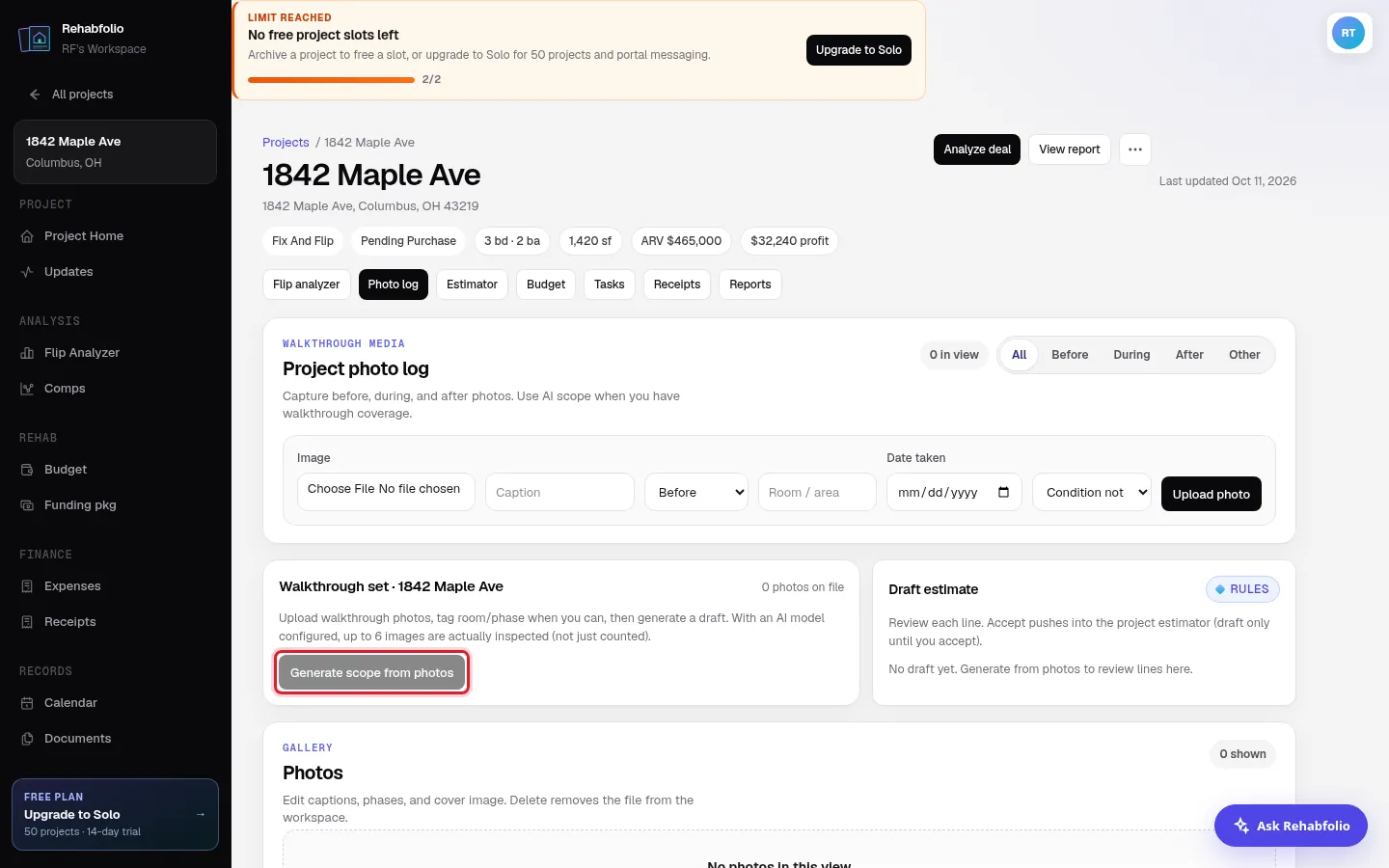Click the Updates activity icon

tap(27, 272)
